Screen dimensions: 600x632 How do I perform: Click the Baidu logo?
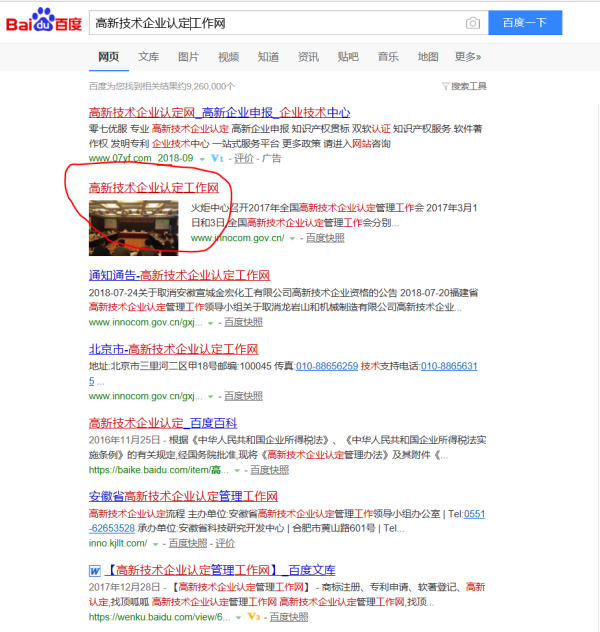tap(44, 20)
